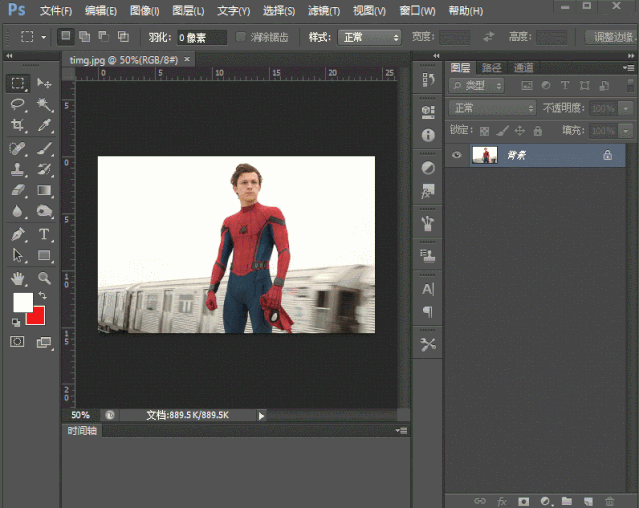This screenshot has height=508, width=639.
Task: Open the 填充 dropdown arrow
Action: (x=626, y=131)
